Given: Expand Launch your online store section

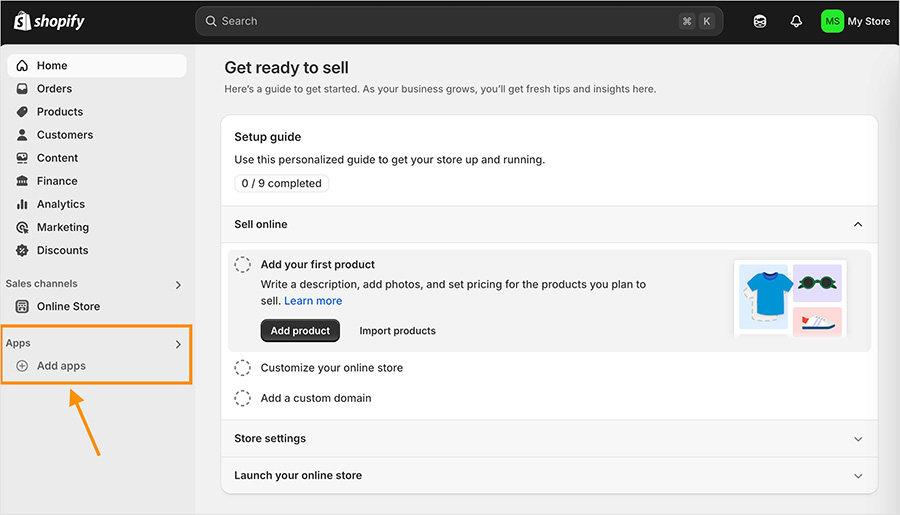Looking at the screenshot, I should click(x=858, y=476).
